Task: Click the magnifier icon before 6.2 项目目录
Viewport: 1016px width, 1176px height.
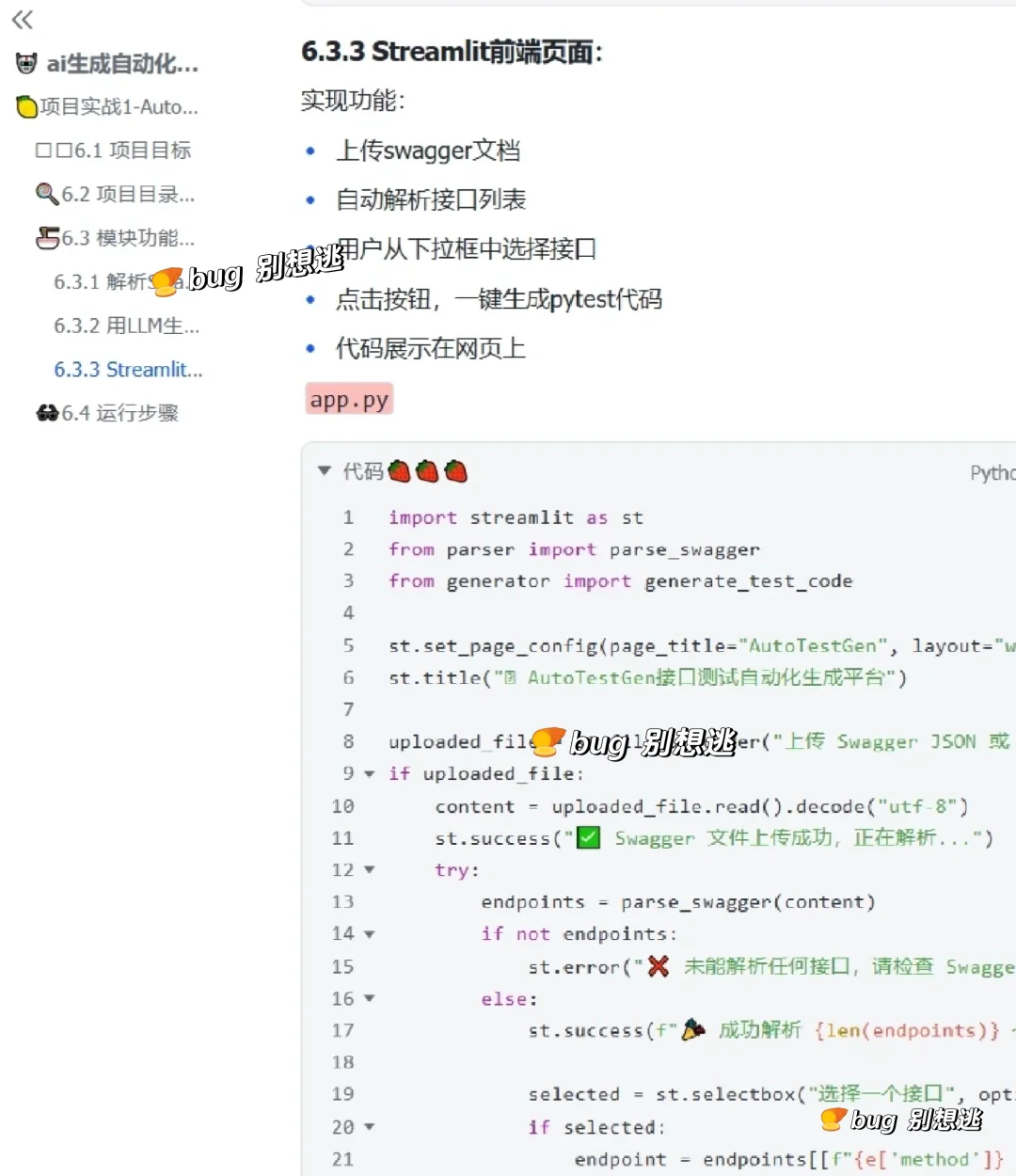Action: point(47,194)
